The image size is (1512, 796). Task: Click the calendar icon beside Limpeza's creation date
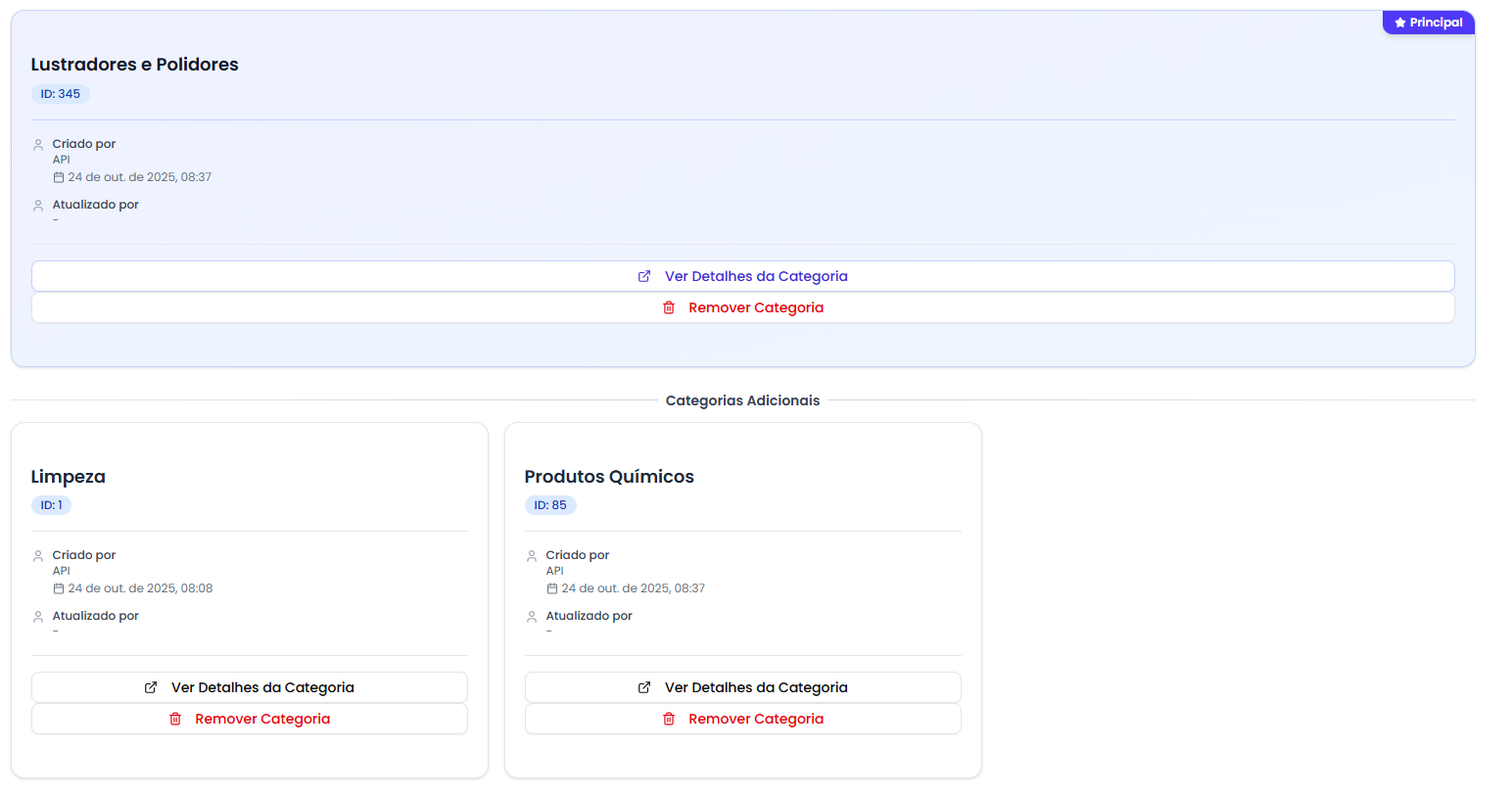pyautogui.click(x=59, y=588)
